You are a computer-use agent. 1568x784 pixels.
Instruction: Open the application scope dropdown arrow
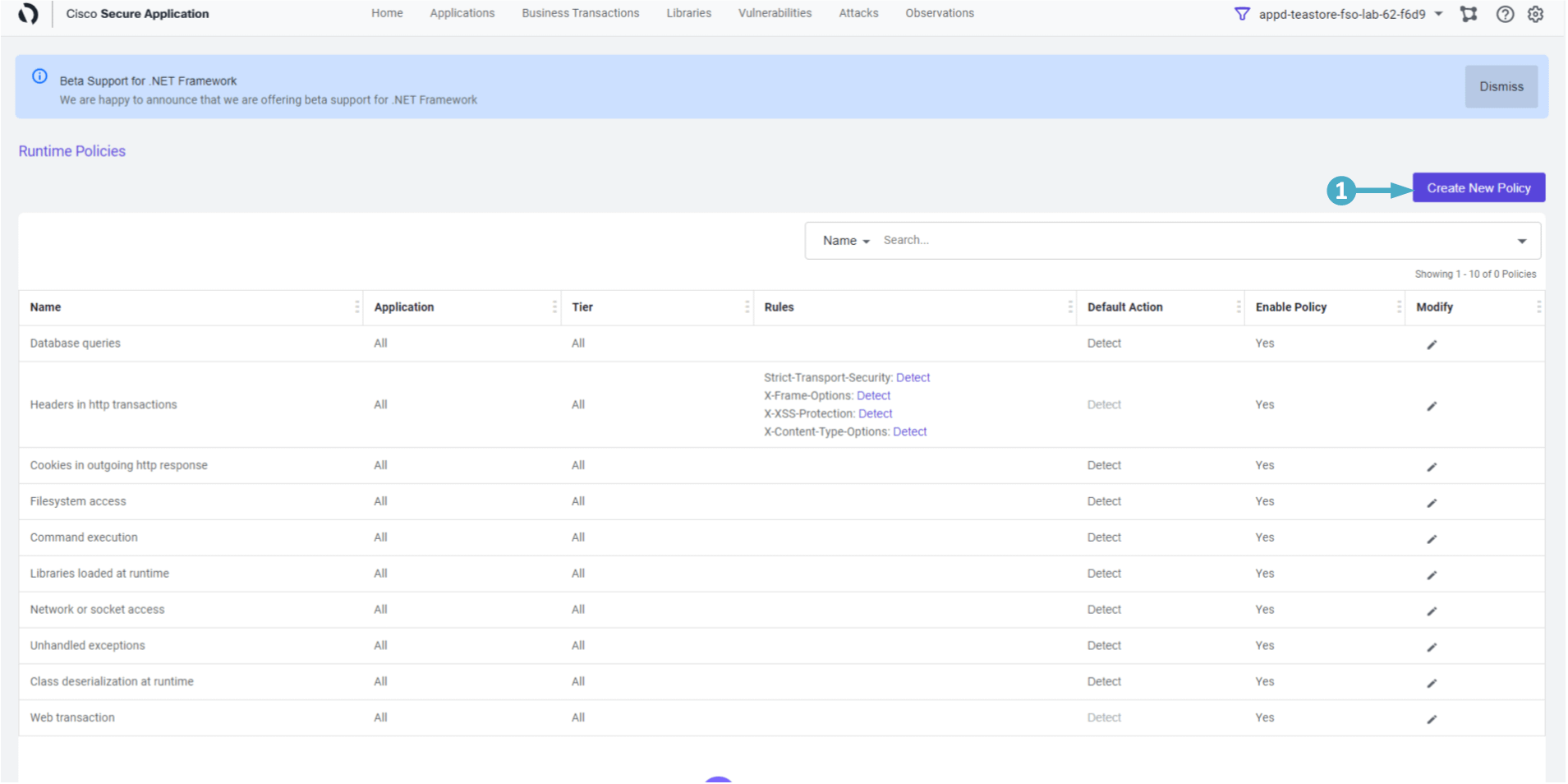(1438, 14)
